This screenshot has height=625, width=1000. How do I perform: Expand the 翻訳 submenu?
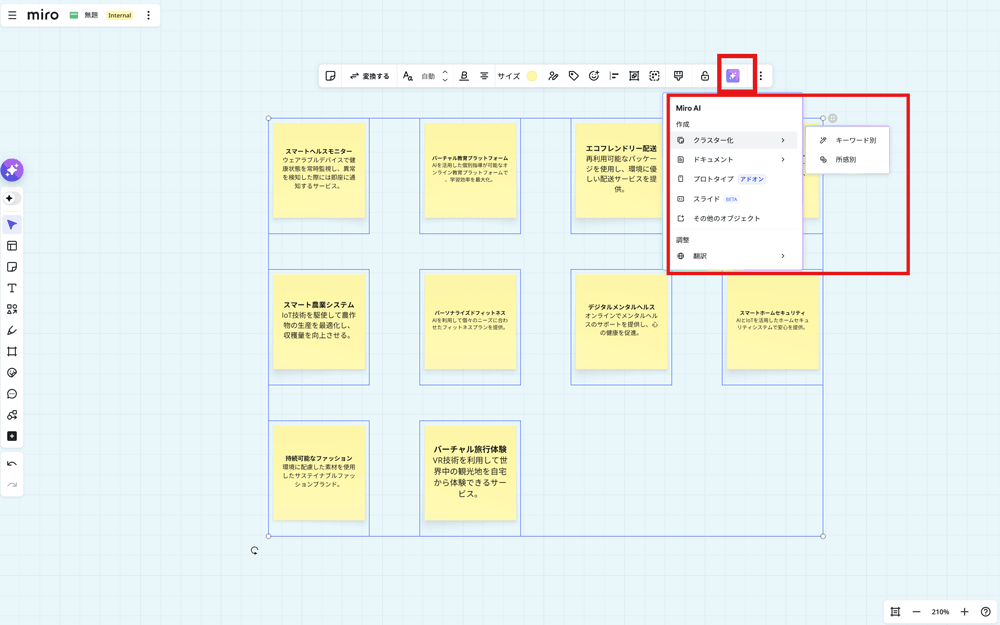coord(732,256)
